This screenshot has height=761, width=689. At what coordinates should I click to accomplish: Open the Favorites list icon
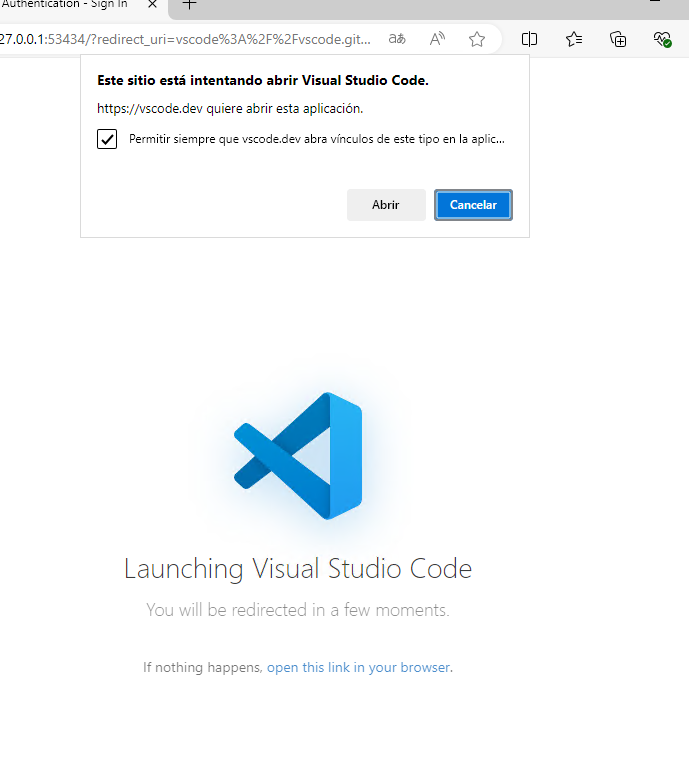pos(574,39)
